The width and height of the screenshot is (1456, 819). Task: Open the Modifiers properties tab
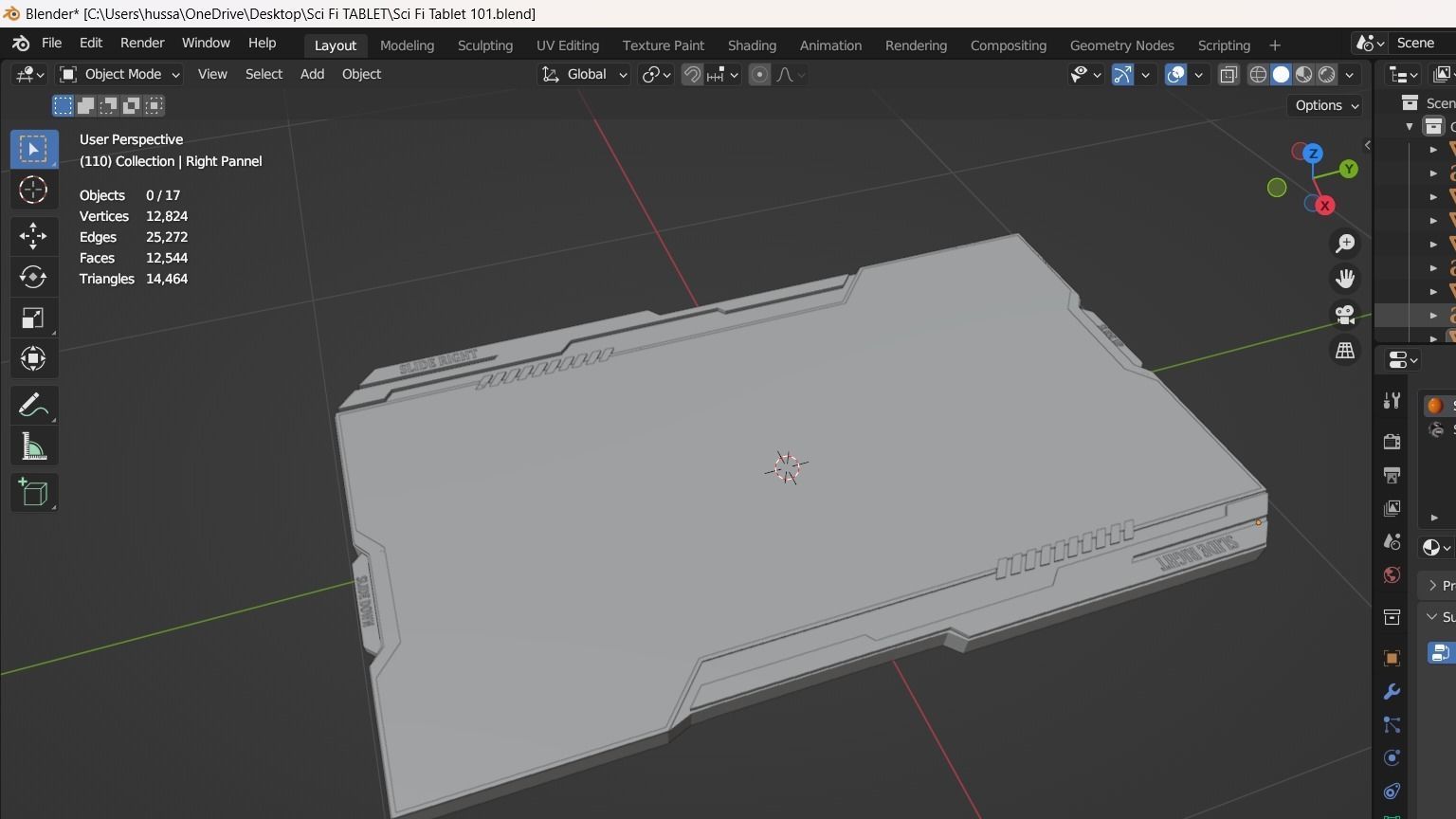1392,692
